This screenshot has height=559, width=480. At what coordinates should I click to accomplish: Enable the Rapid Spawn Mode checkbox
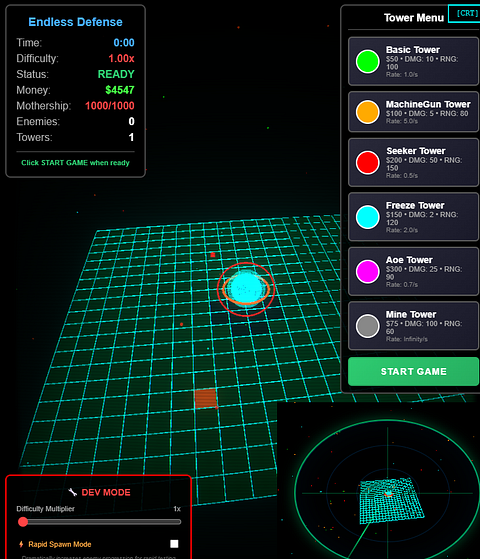click(x=174, y=544)
